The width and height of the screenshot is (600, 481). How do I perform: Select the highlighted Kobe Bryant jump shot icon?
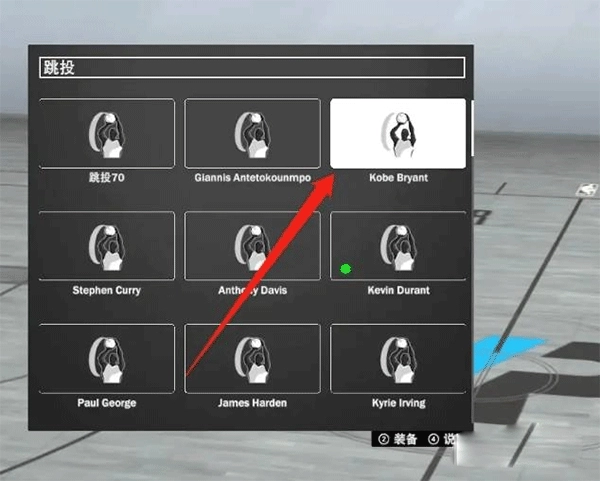pyautogui.click(x=398, y=133)
